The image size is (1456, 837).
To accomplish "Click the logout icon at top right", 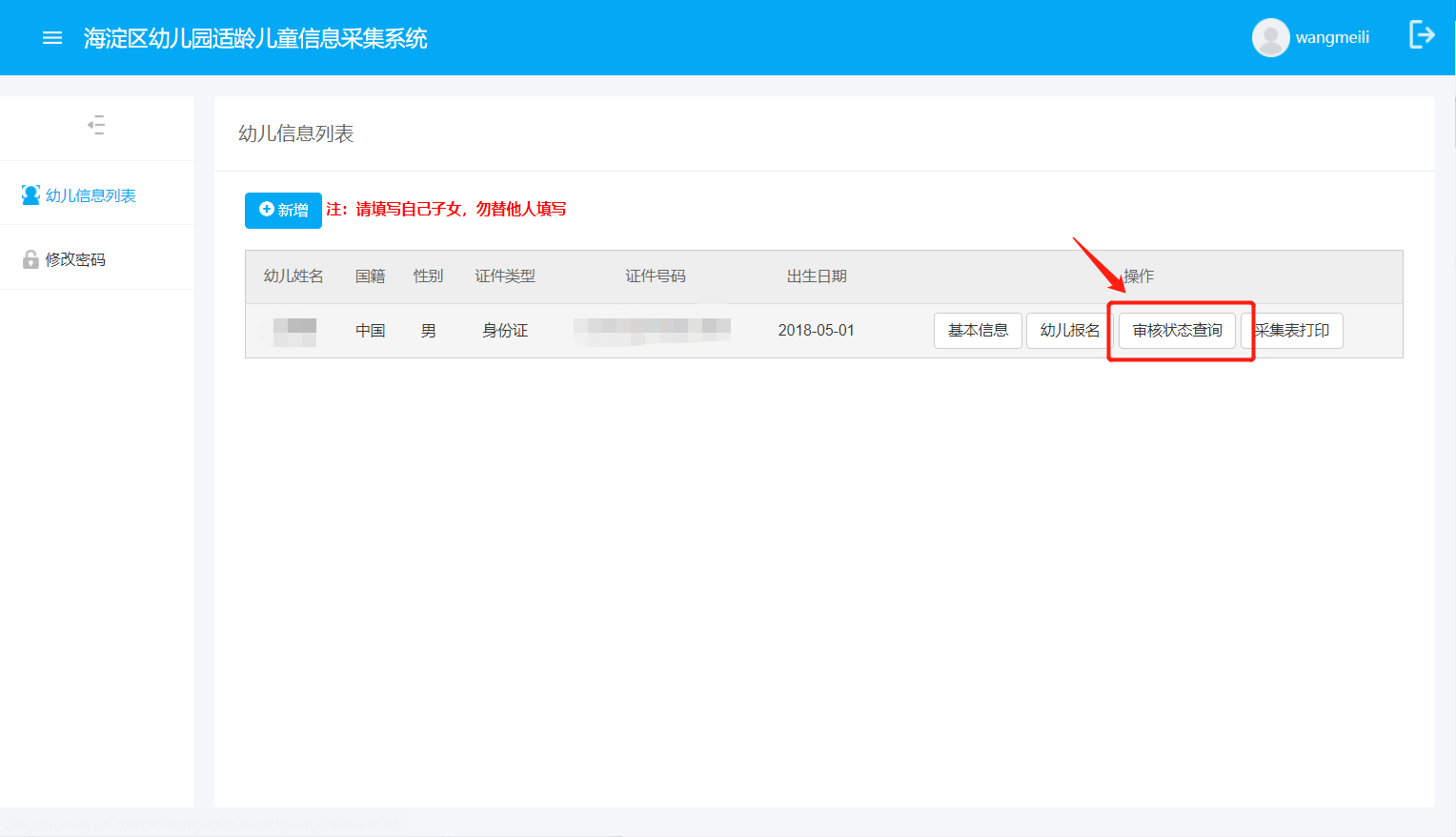I will click(x=1421, y=35).
